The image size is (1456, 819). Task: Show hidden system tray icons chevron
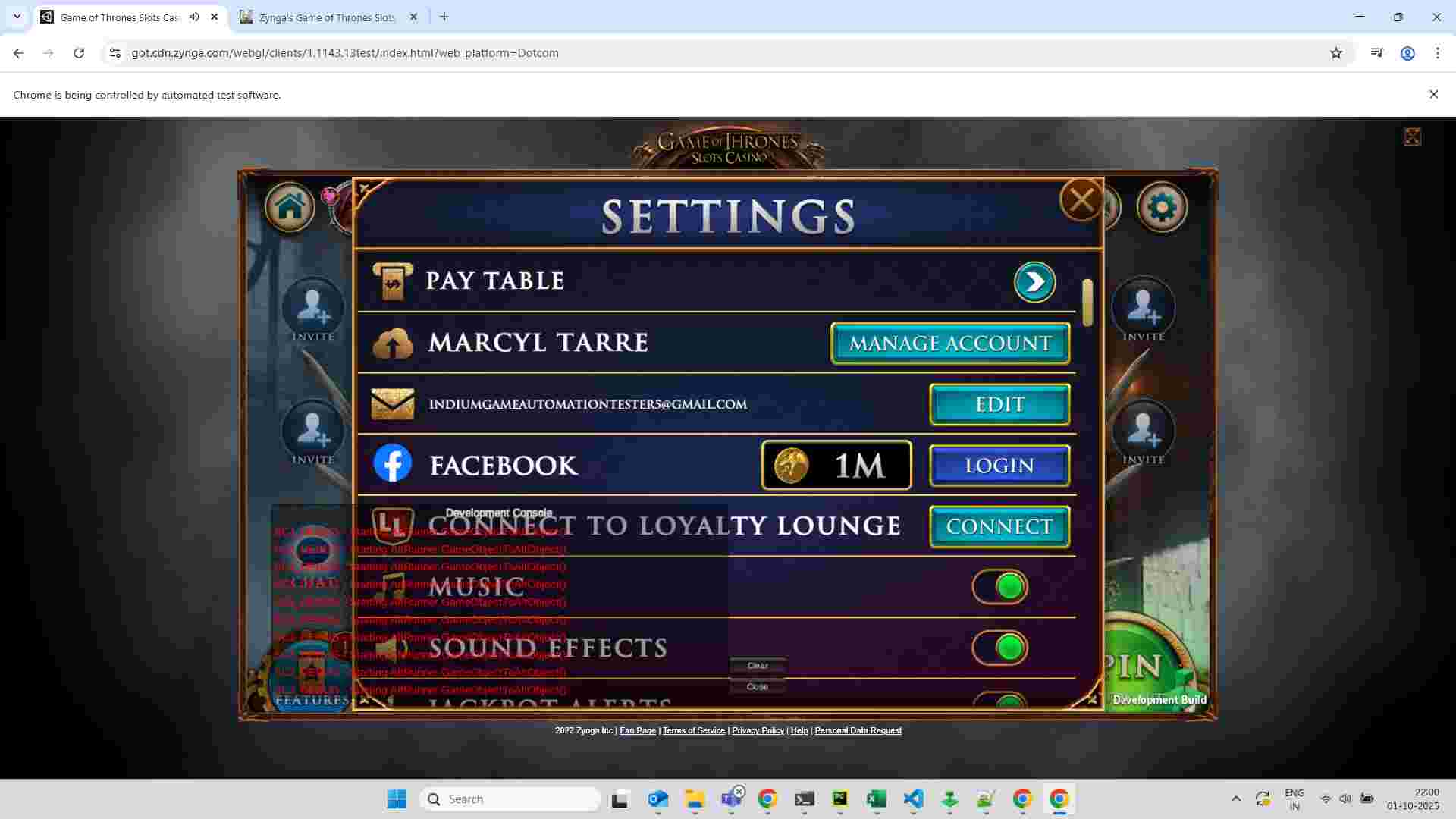[1235, 799]
